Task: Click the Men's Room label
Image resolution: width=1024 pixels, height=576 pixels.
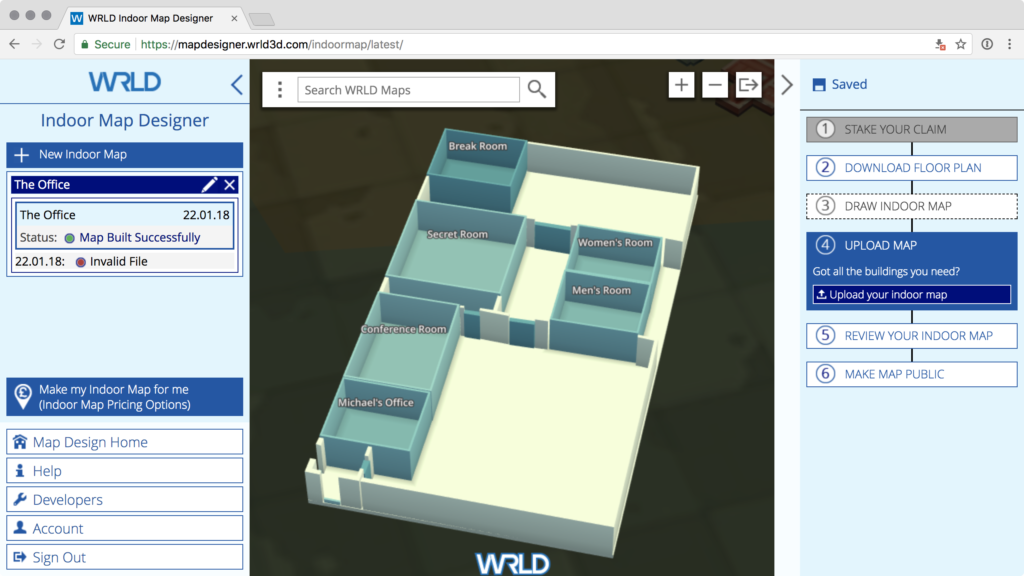Action: [x=601, y=291]
